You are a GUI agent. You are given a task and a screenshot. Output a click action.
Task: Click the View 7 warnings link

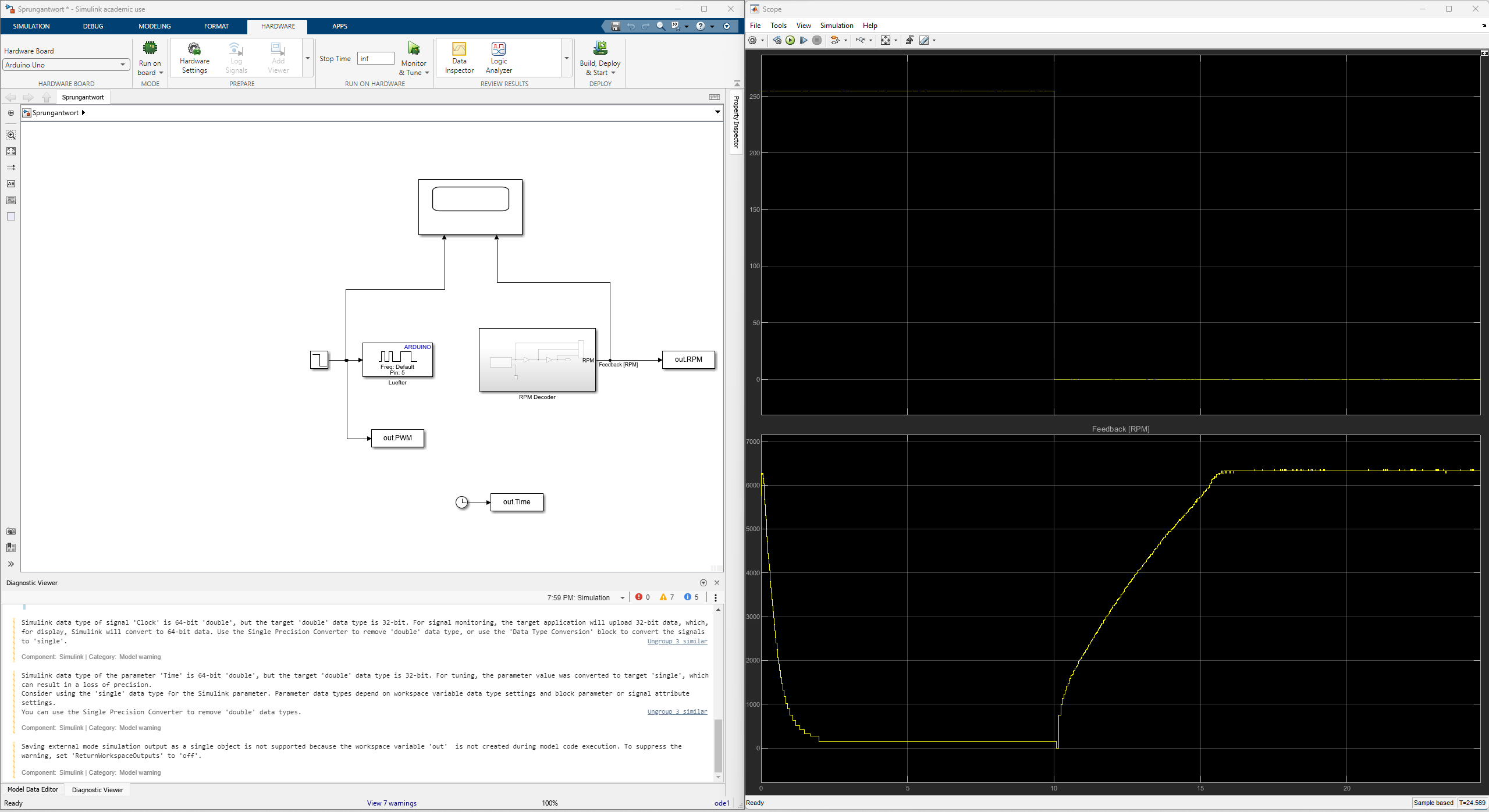[392, 803]
